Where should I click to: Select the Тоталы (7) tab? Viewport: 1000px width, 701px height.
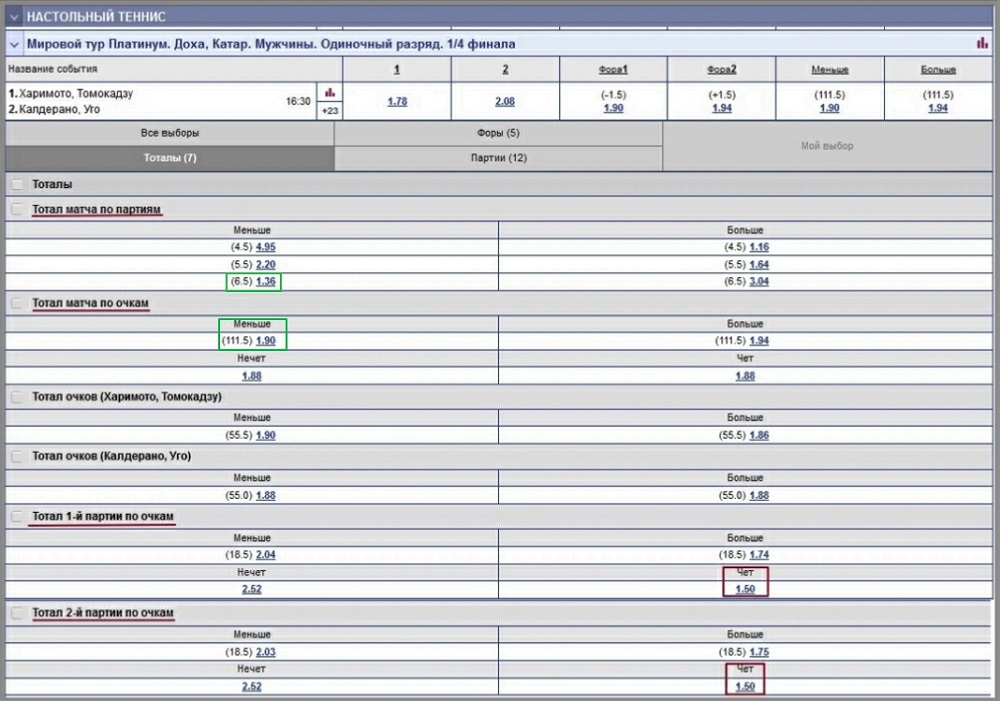pyautogui.click(x=169, y=158)
